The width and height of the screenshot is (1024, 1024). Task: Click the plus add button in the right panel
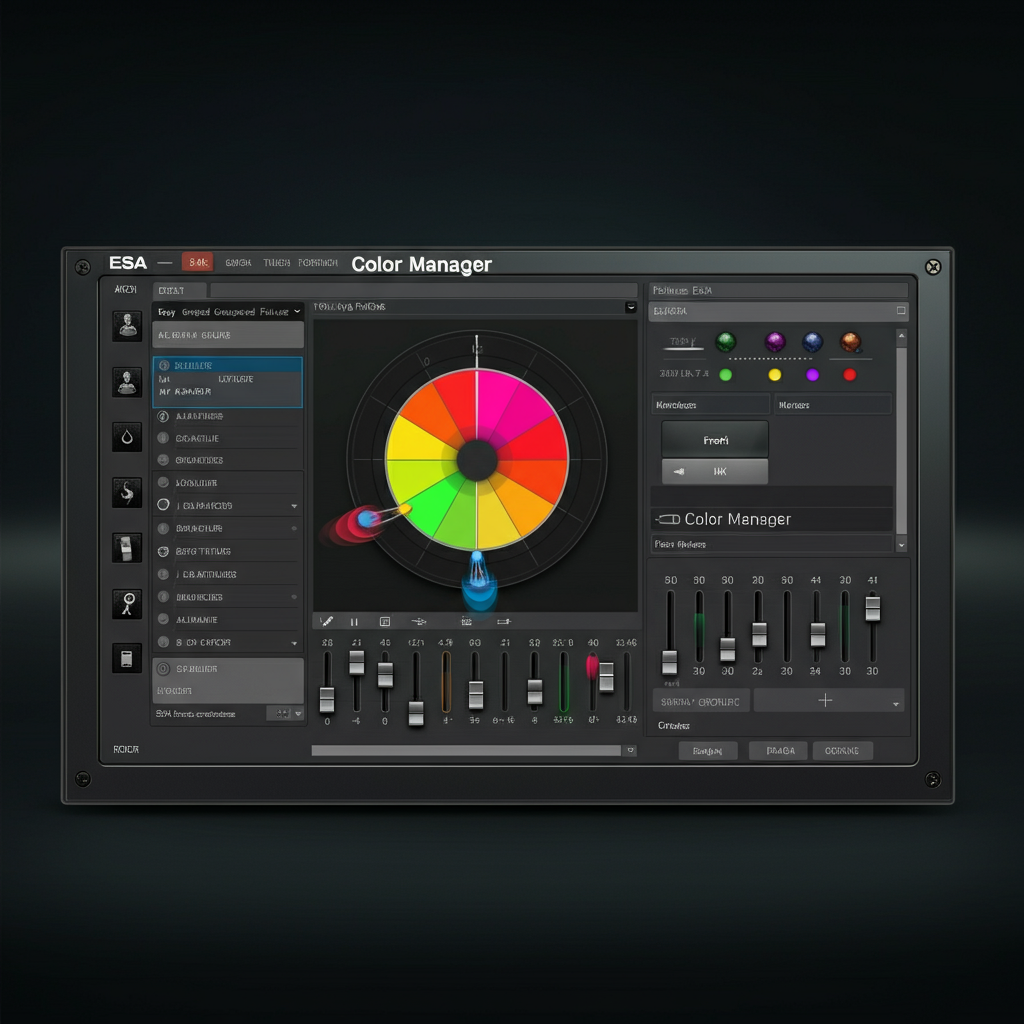[x=825, y=700]
